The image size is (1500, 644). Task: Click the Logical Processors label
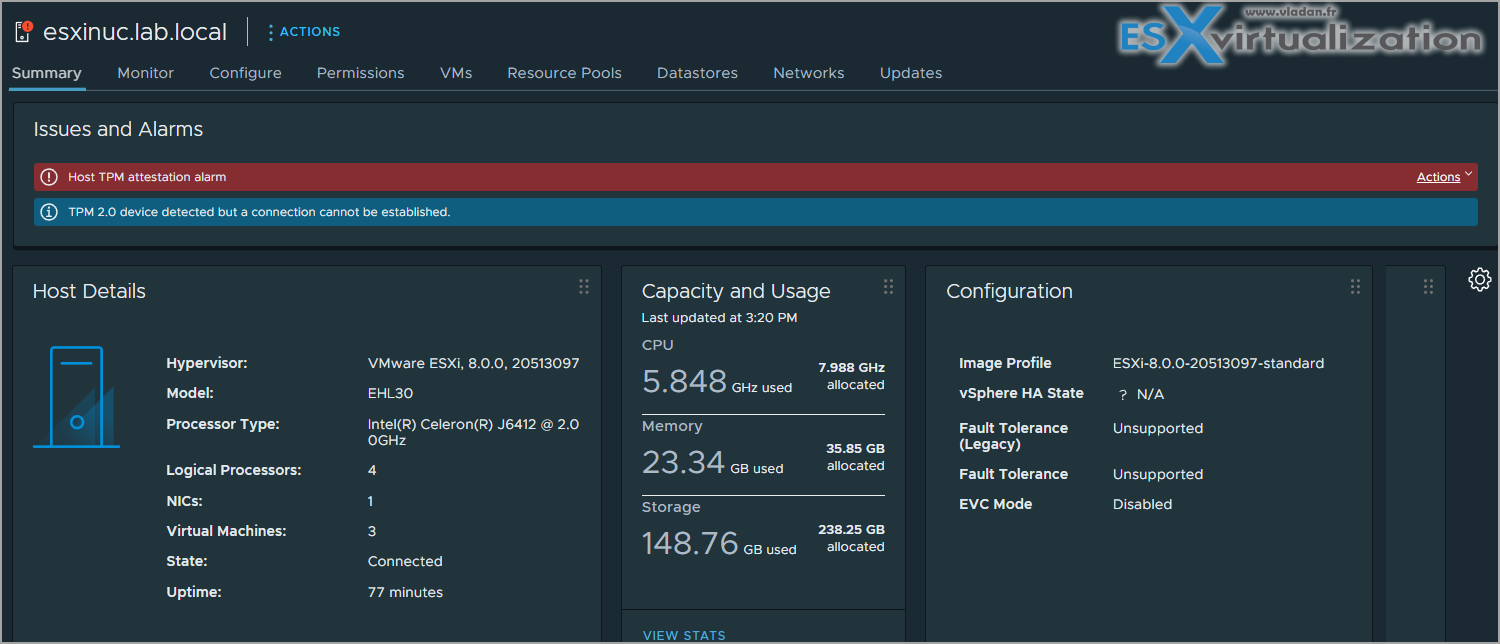point(233,470)
